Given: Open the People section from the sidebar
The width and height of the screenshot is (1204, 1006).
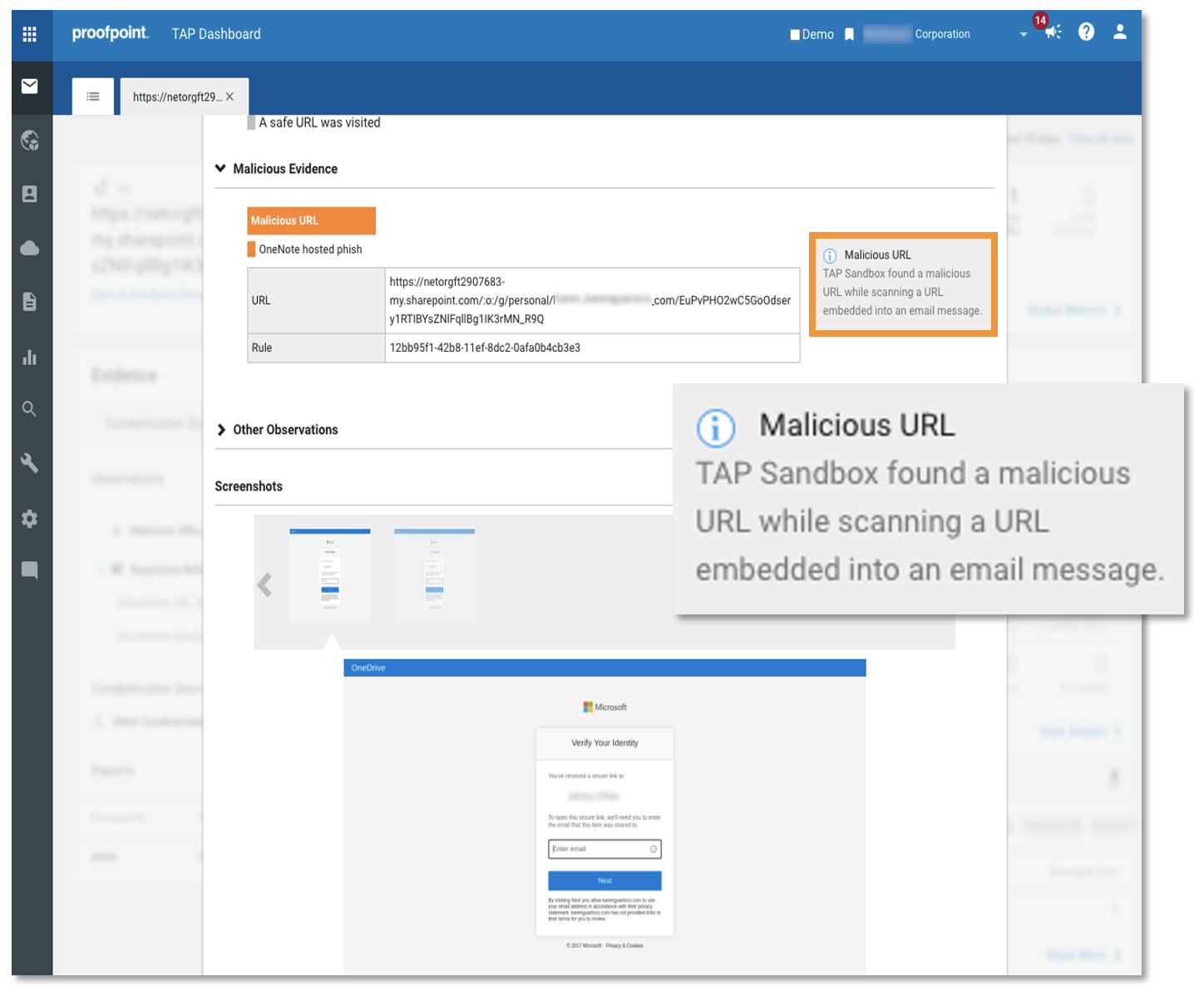Looking at the screenshot, I should click(x=30, y=194).
